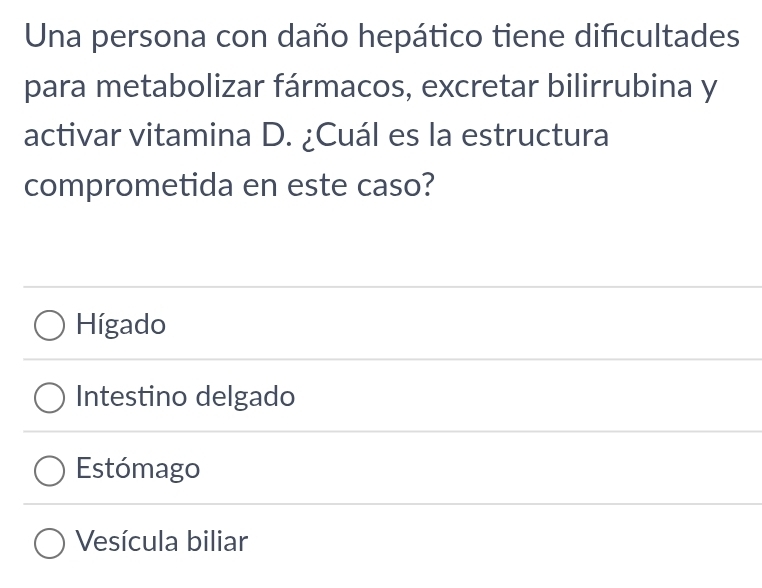Click the Hígado answer label text

(121, 325)
